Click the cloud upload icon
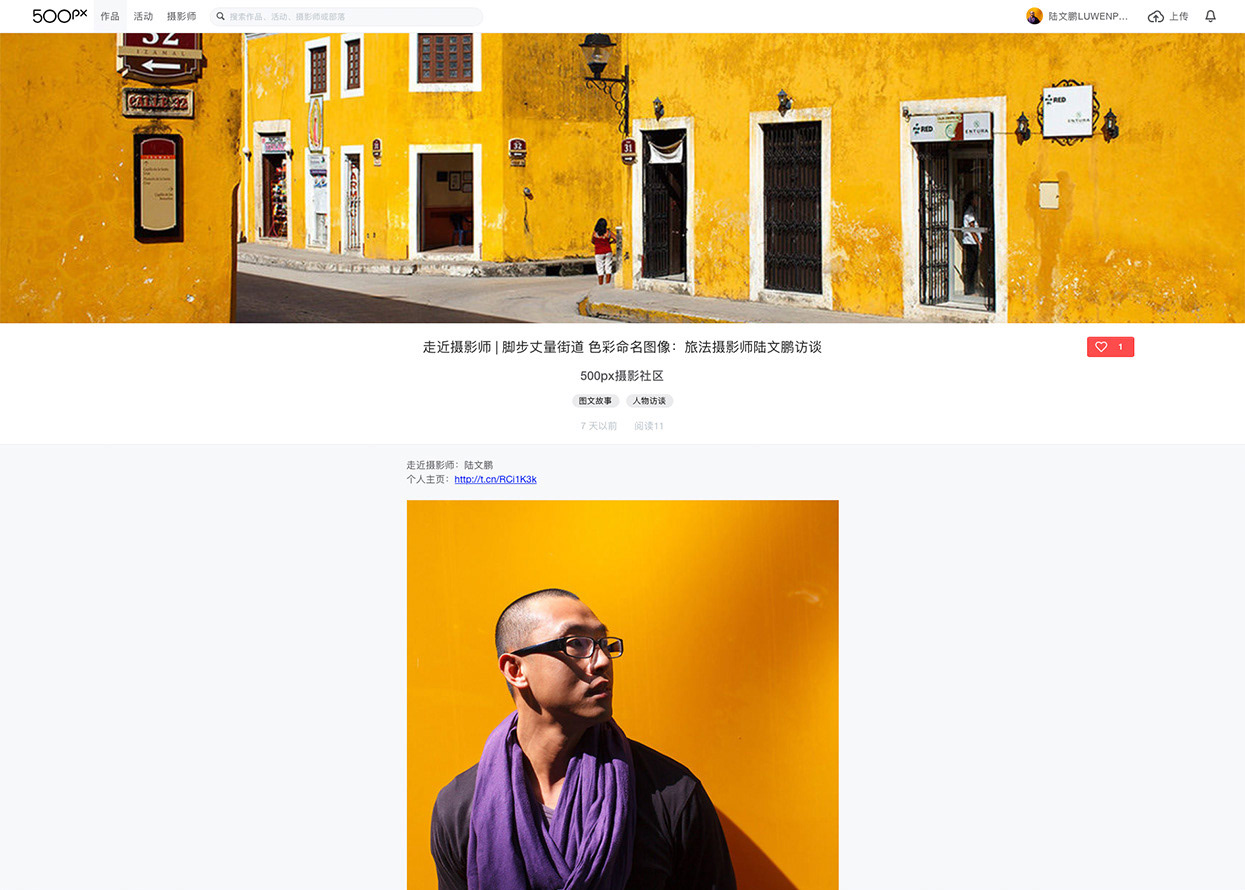1245x890 pixels. pos(1156,17)
